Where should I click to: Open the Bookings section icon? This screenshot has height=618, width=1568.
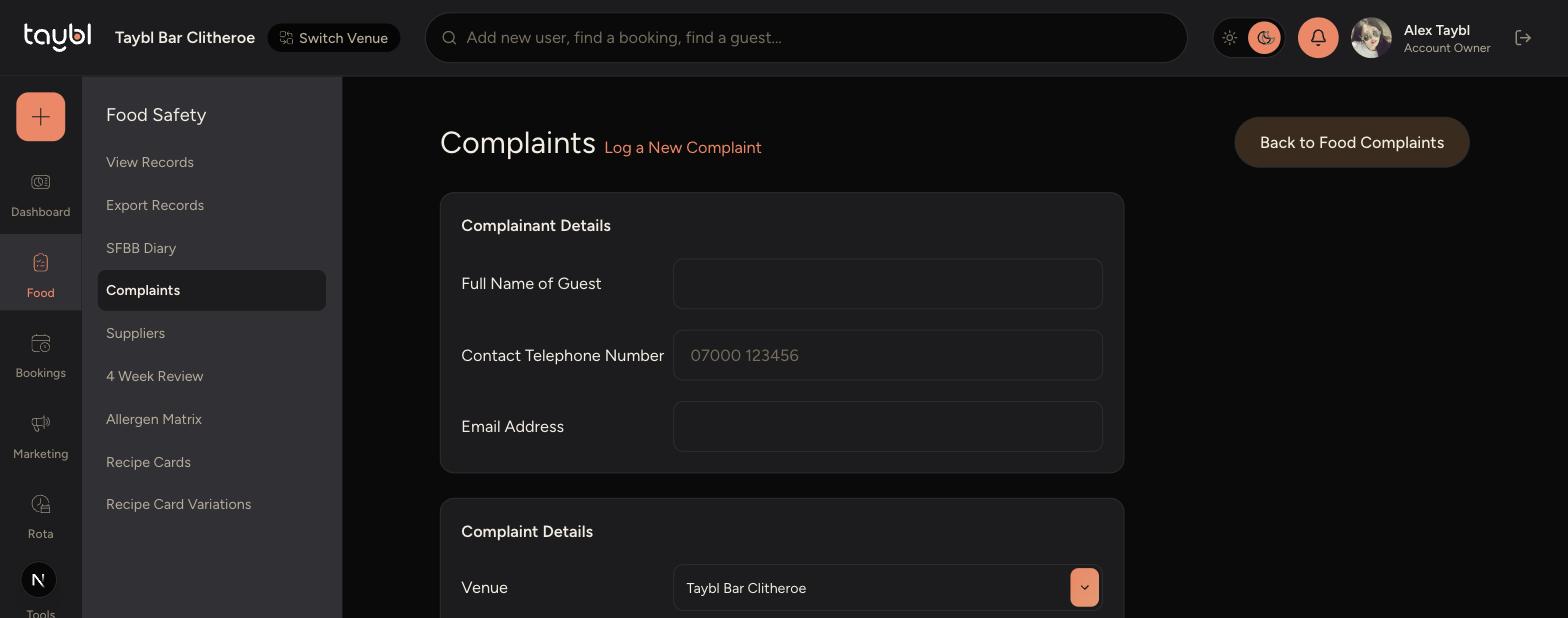(40, 343)
